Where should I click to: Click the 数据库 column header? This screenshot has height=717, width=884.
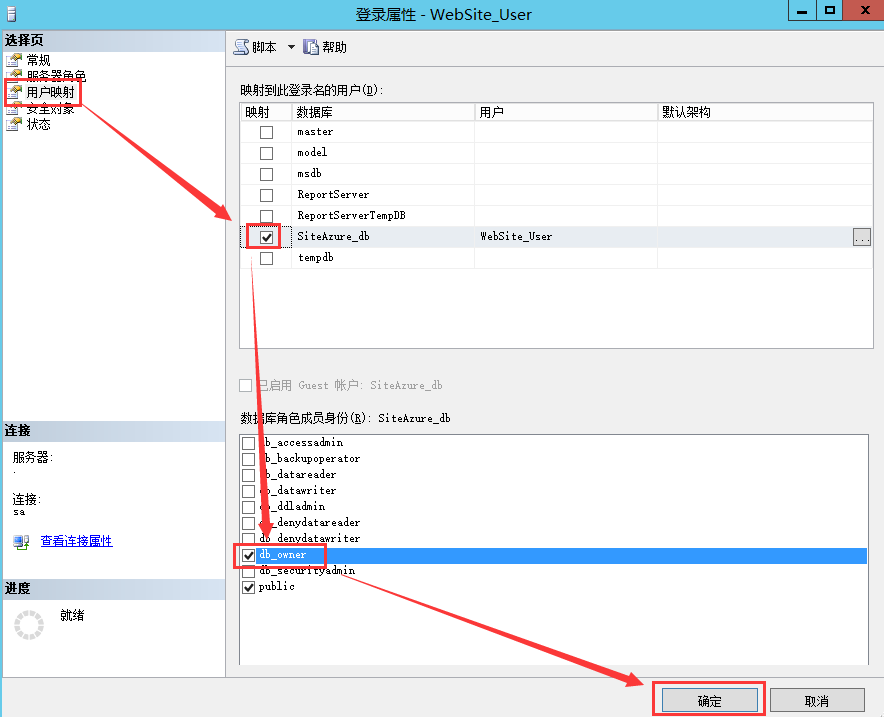click(x=382, y=113)
